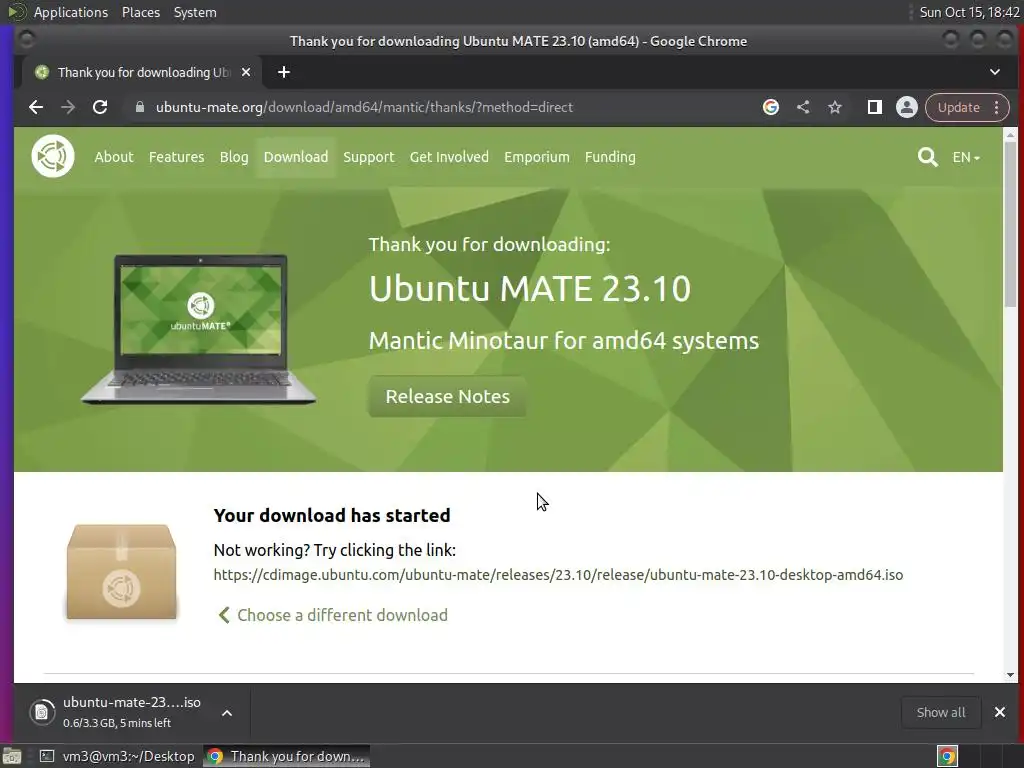Open Chrome's three-dot menu
Screen dimensions: 1024x768
pos(997,107)
